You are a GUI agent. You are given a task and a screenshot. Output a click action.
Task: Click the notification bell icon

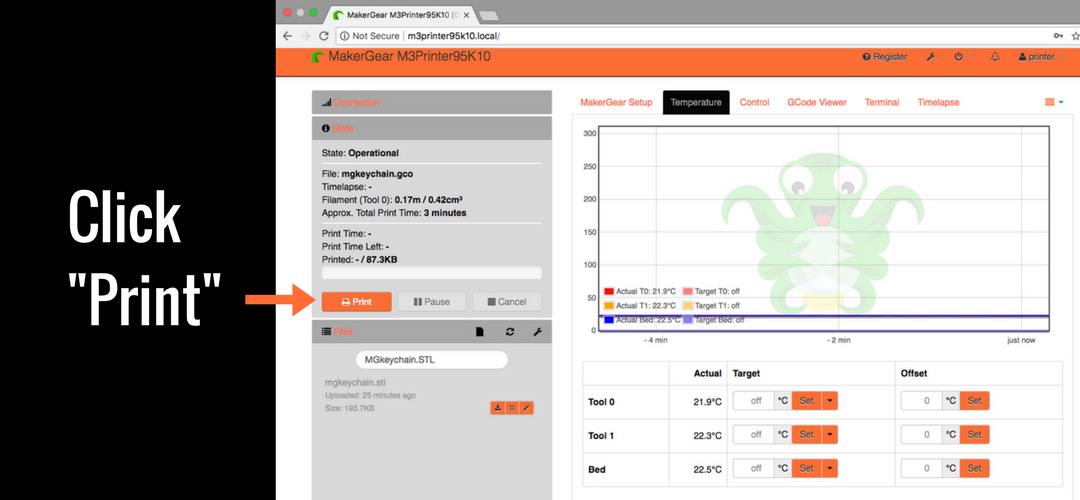click(x=995, y=57)
